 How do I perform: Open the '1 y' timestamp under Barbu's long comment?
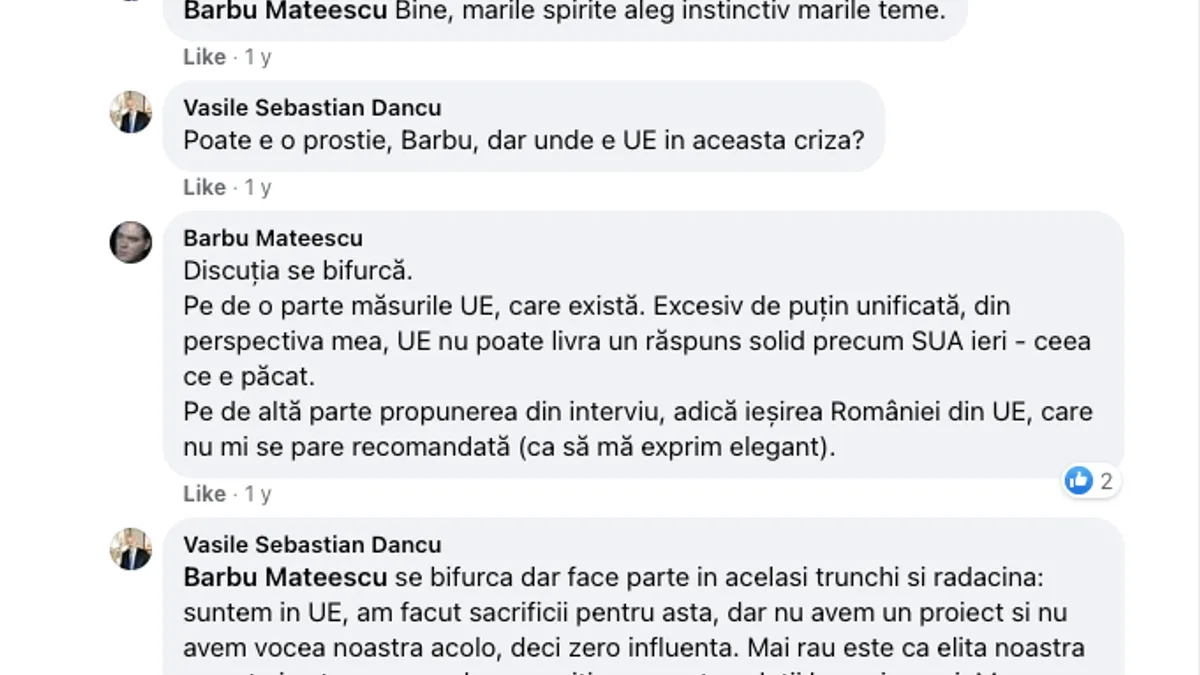pyautogui.click(x=258, y=494)
